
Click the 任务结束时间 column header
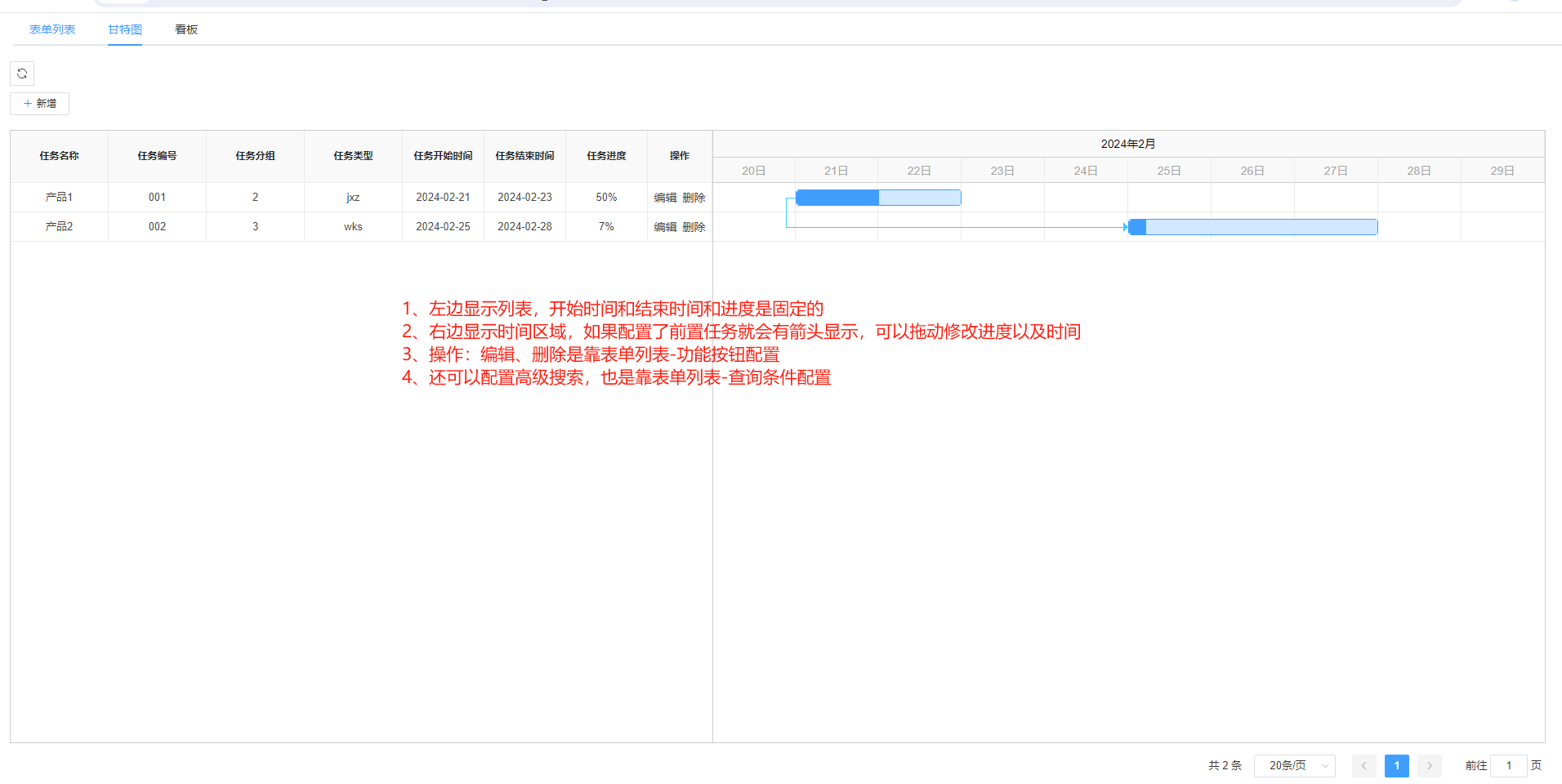click(x=524, y=156)
